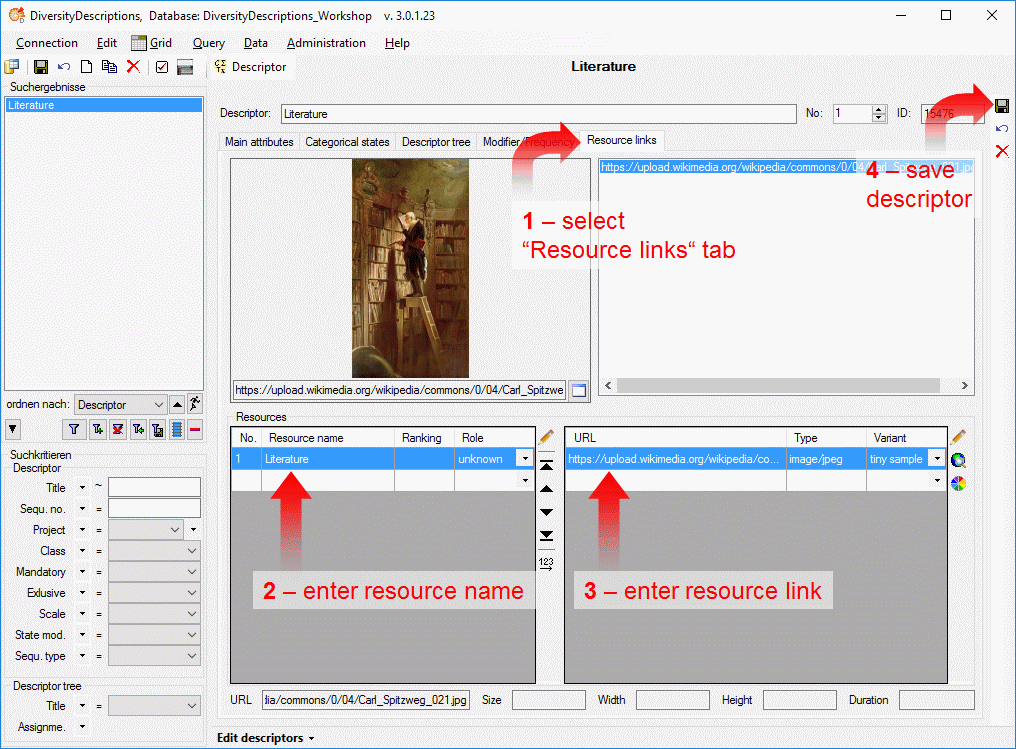
Task: Toggle the sort direction triangle beside ordnen nach
Action: tap(177, 404)
